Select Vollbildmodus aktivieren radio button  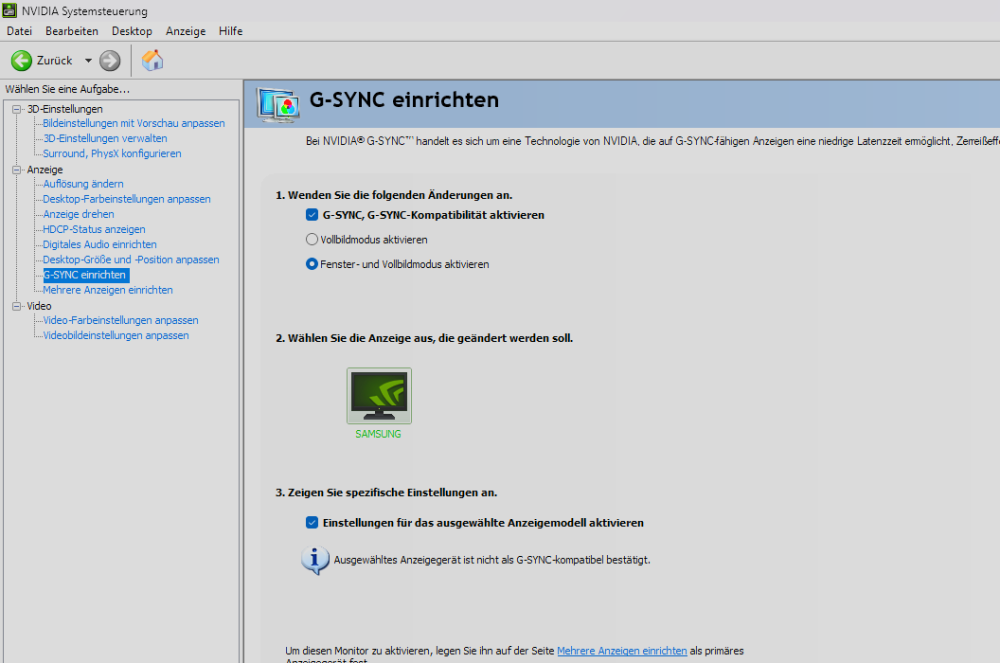click(x=312, y=240)
